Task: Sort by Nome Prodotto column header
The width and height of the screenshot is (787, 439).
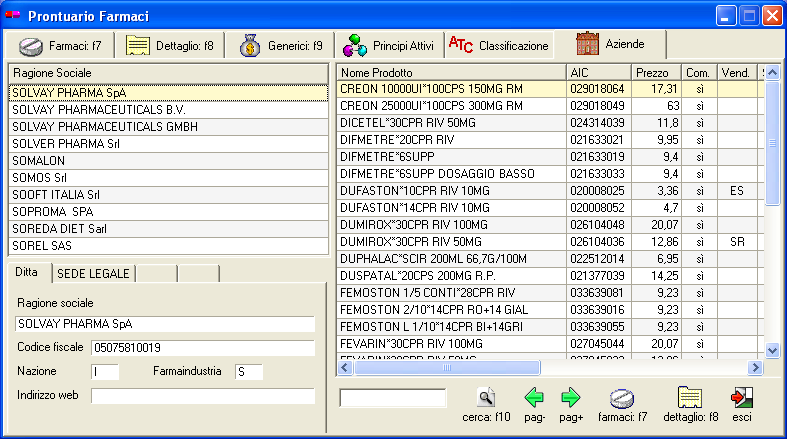Action: (x=450, y=73)
